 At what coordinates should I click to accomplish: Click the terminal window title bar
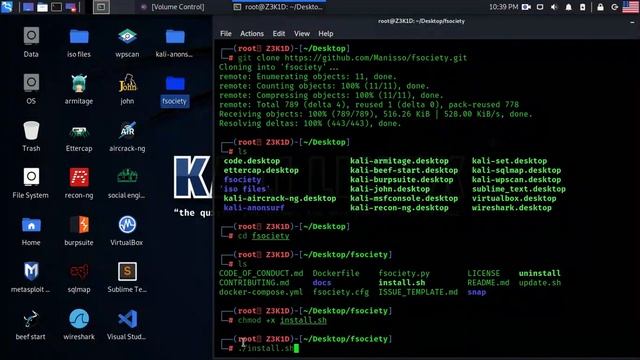tap(421, 21)
